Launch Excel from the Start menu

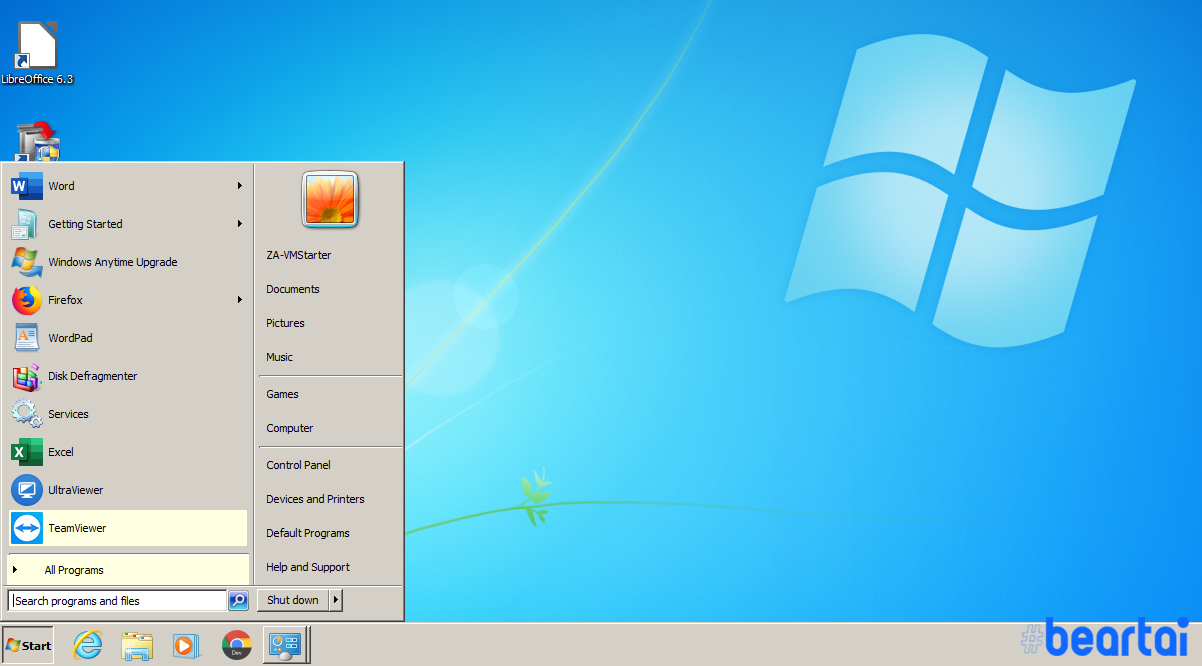tap(127, 452)
